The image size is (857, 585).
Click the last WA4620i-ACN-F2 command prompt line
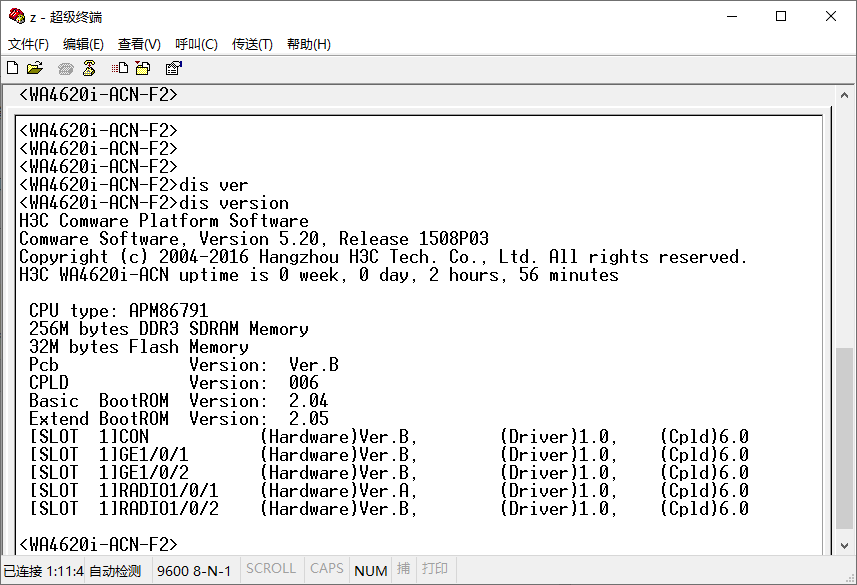[x=98, y=544]
